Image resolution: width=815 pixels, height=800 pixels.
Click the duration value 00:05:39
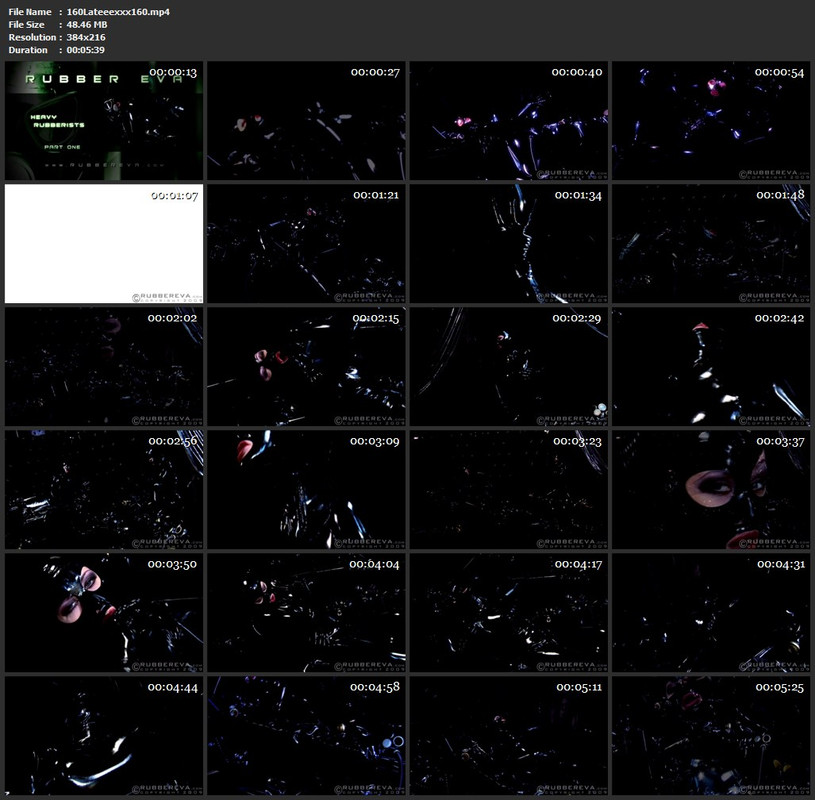tap(85, 50)
